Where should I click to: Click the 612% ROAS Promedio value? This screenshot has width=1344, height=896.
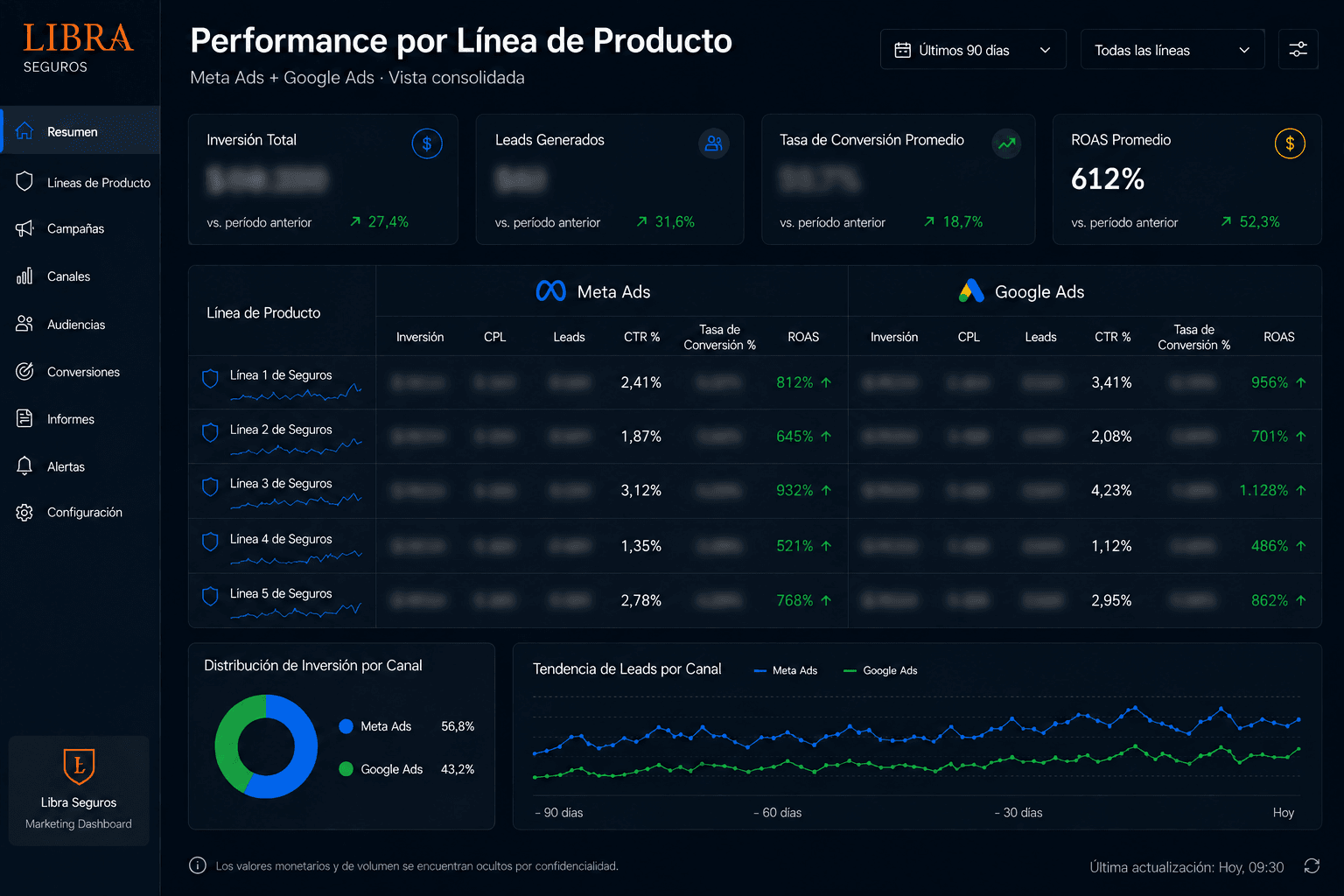1108,179
